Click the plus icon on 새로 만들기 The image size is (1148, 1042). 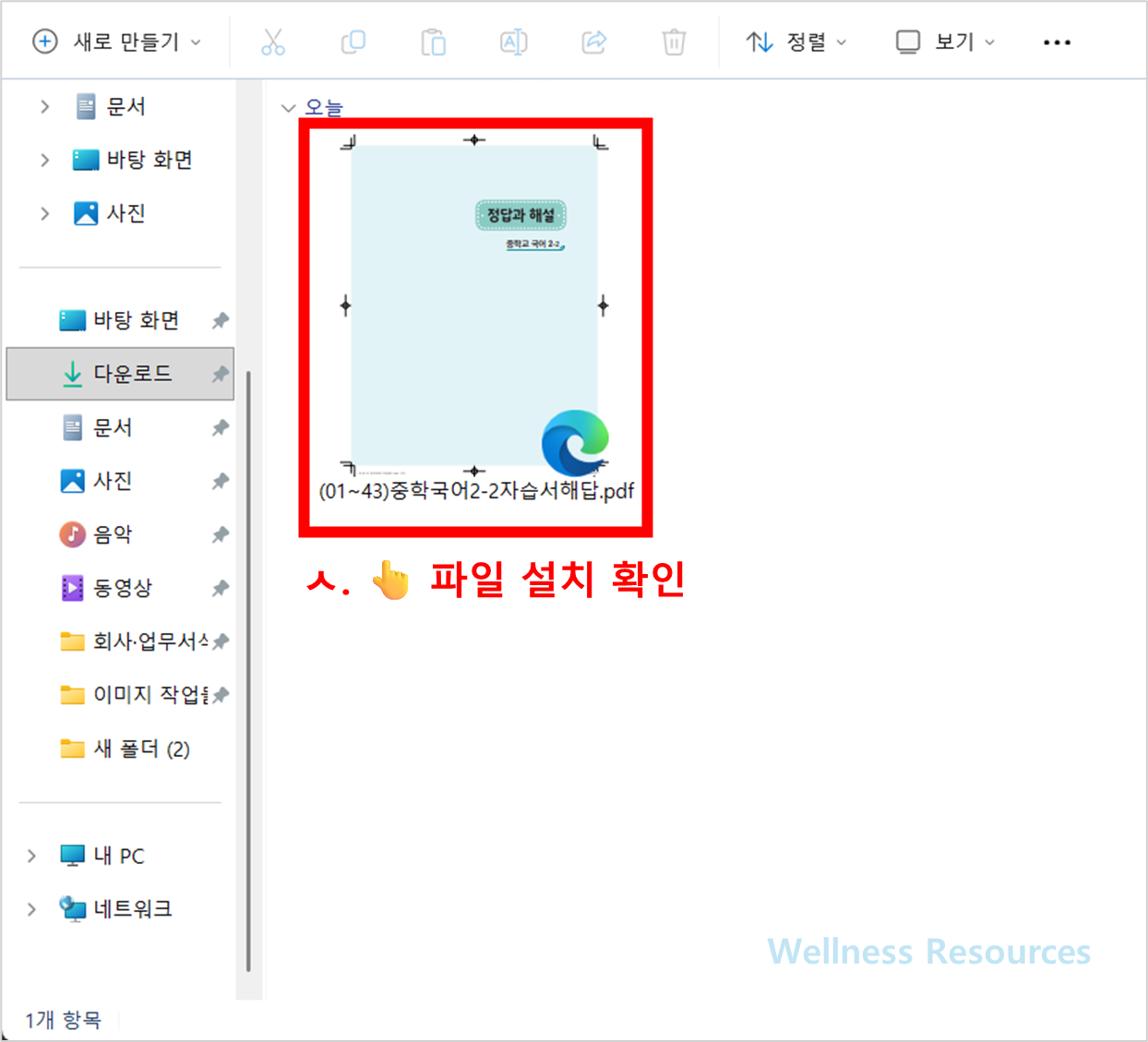[44, 42]
